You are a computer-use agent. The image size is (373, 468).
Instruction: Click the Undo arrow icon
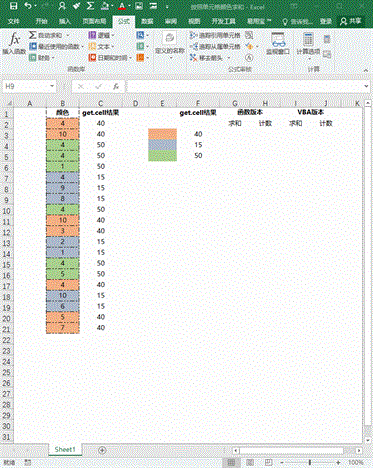[28, 6]
